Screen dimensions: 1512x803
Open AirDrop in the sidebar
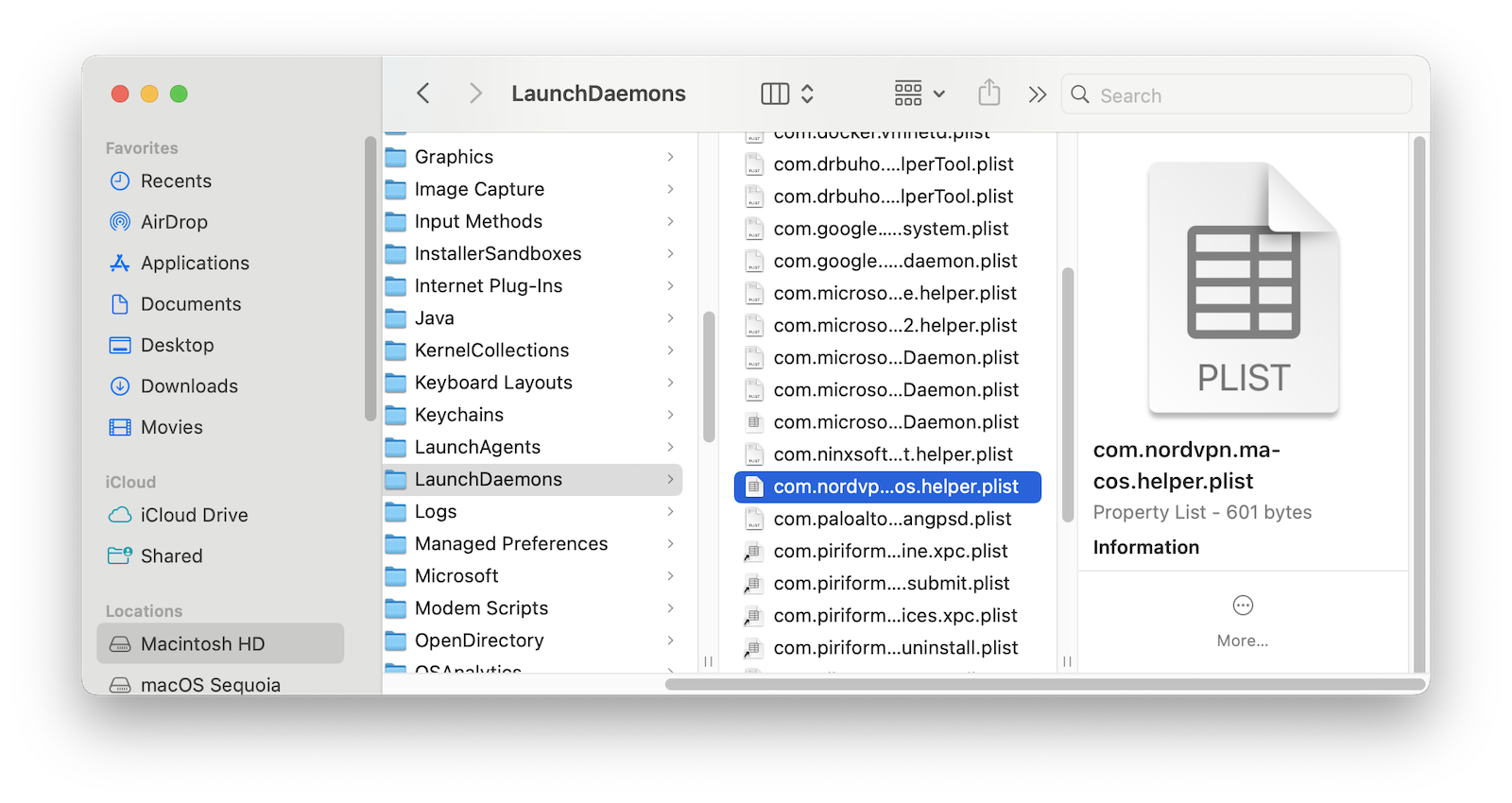pyautogui.click(x=220, y=222)
